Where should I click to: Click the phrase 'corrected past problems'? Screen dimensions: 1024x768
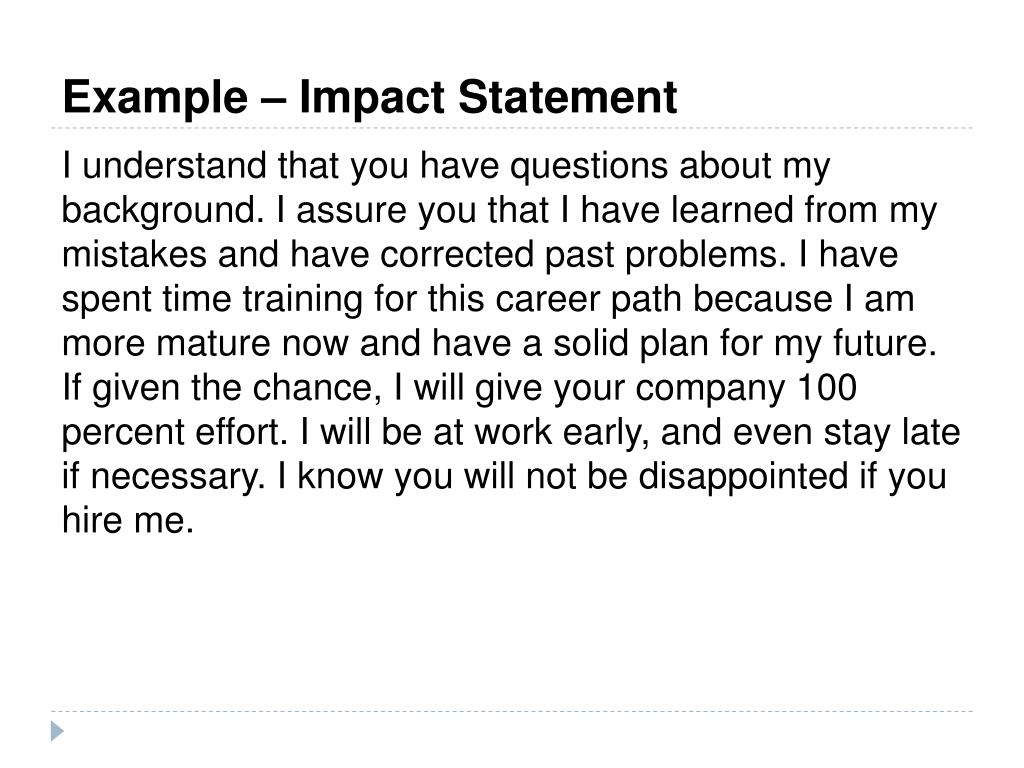(579, 255)
